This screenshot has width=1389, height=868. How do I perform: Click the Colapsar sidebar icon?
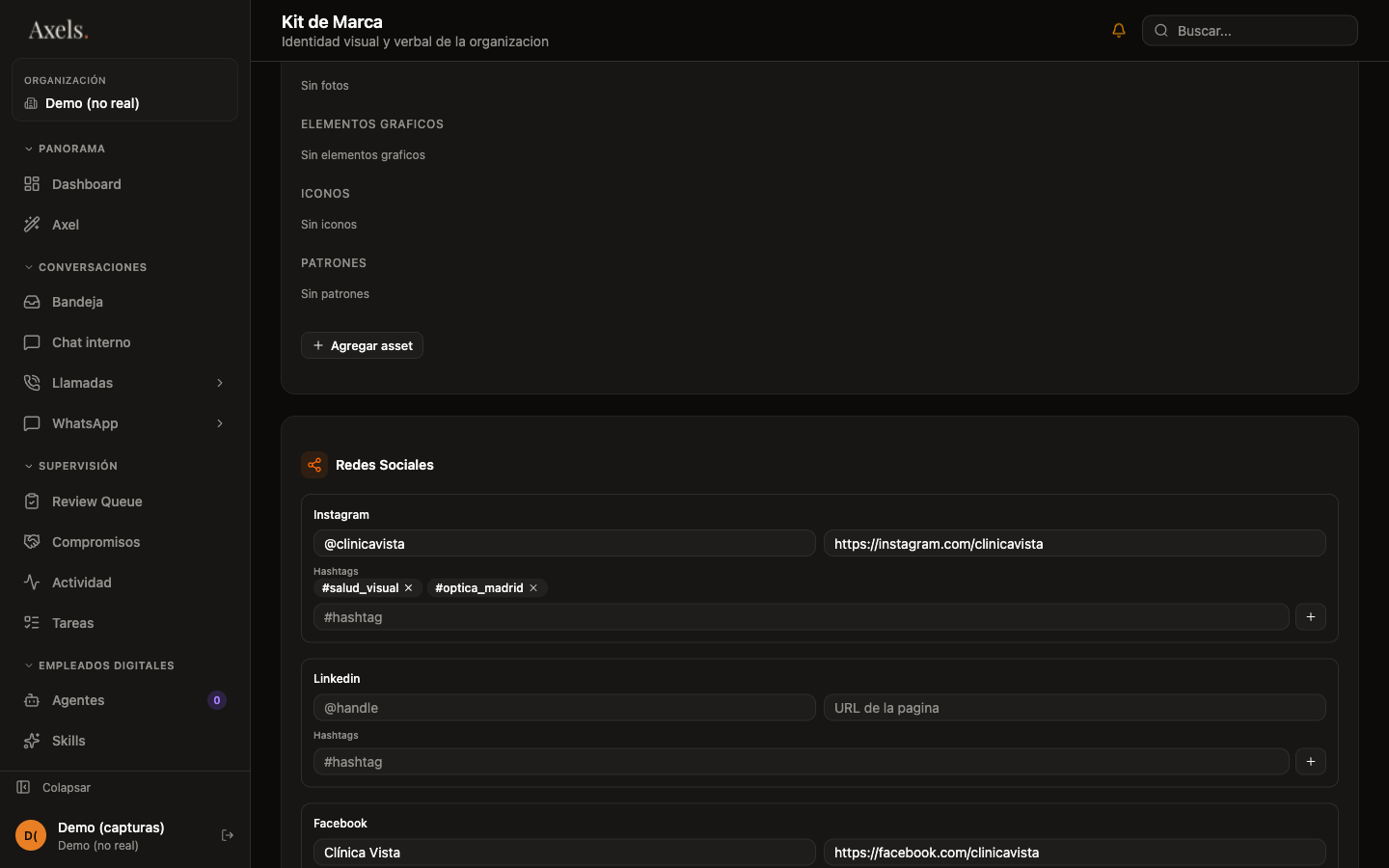[23, 787]
